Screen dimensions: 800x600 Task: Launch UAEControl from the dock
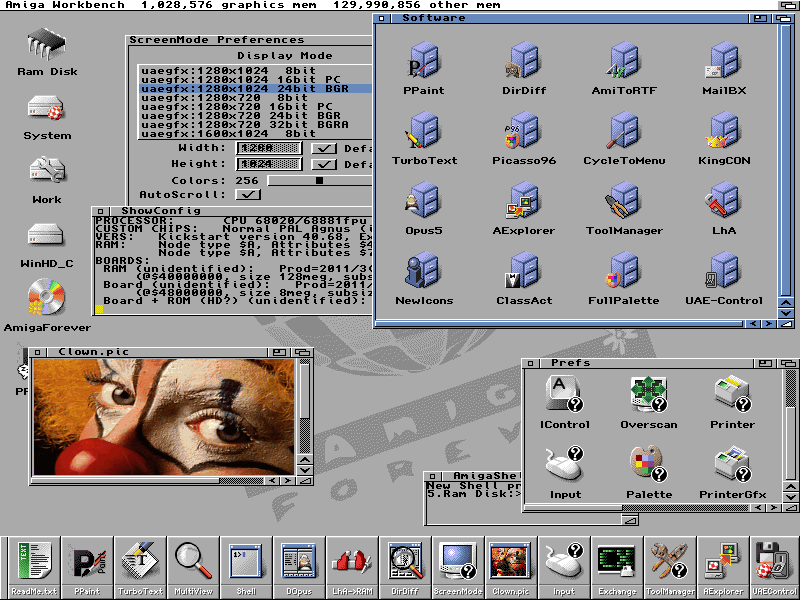(x=774, y=567)
